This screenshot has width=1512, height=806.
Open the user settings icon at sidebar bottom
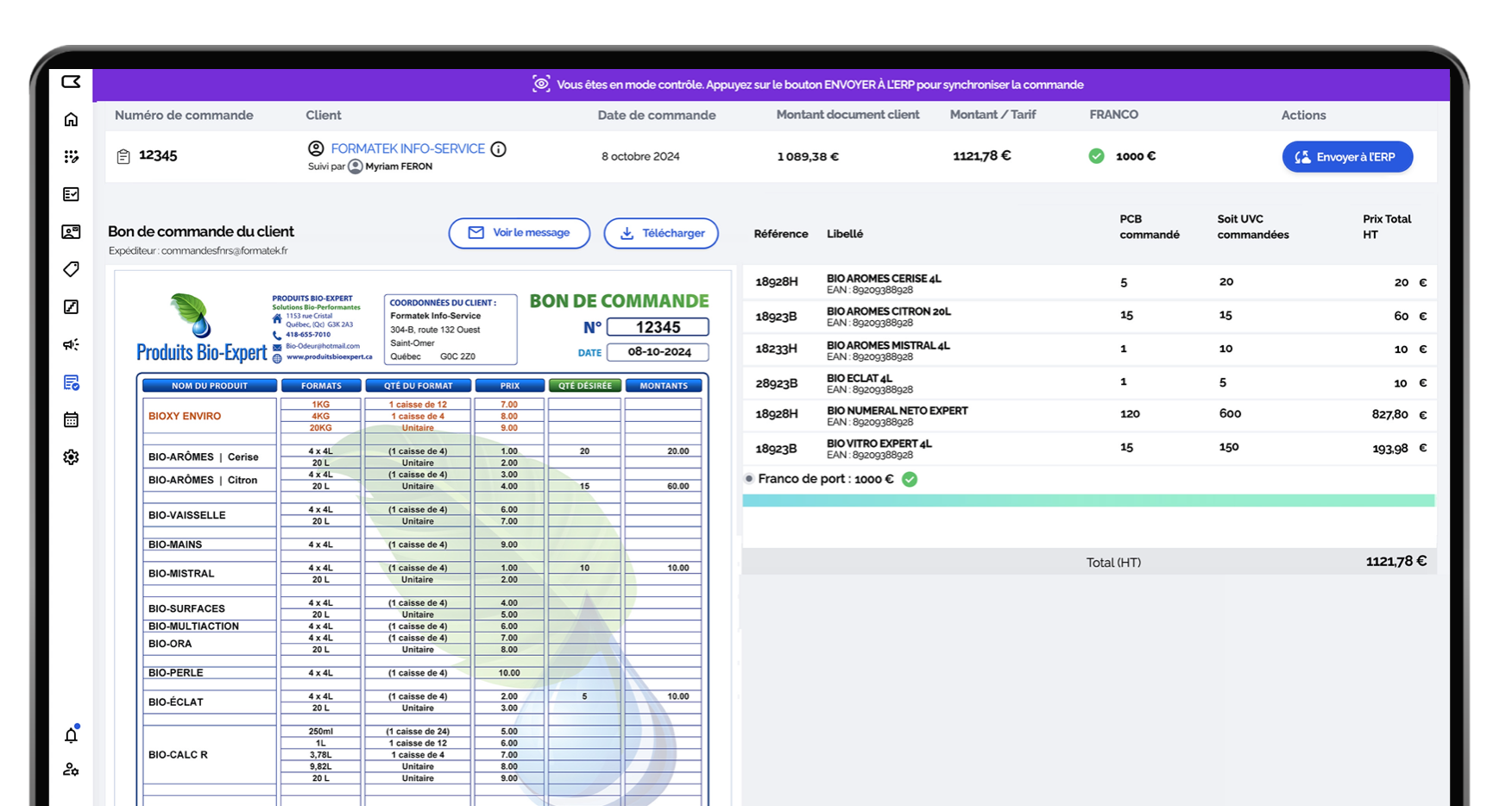[x=71, y=769]
